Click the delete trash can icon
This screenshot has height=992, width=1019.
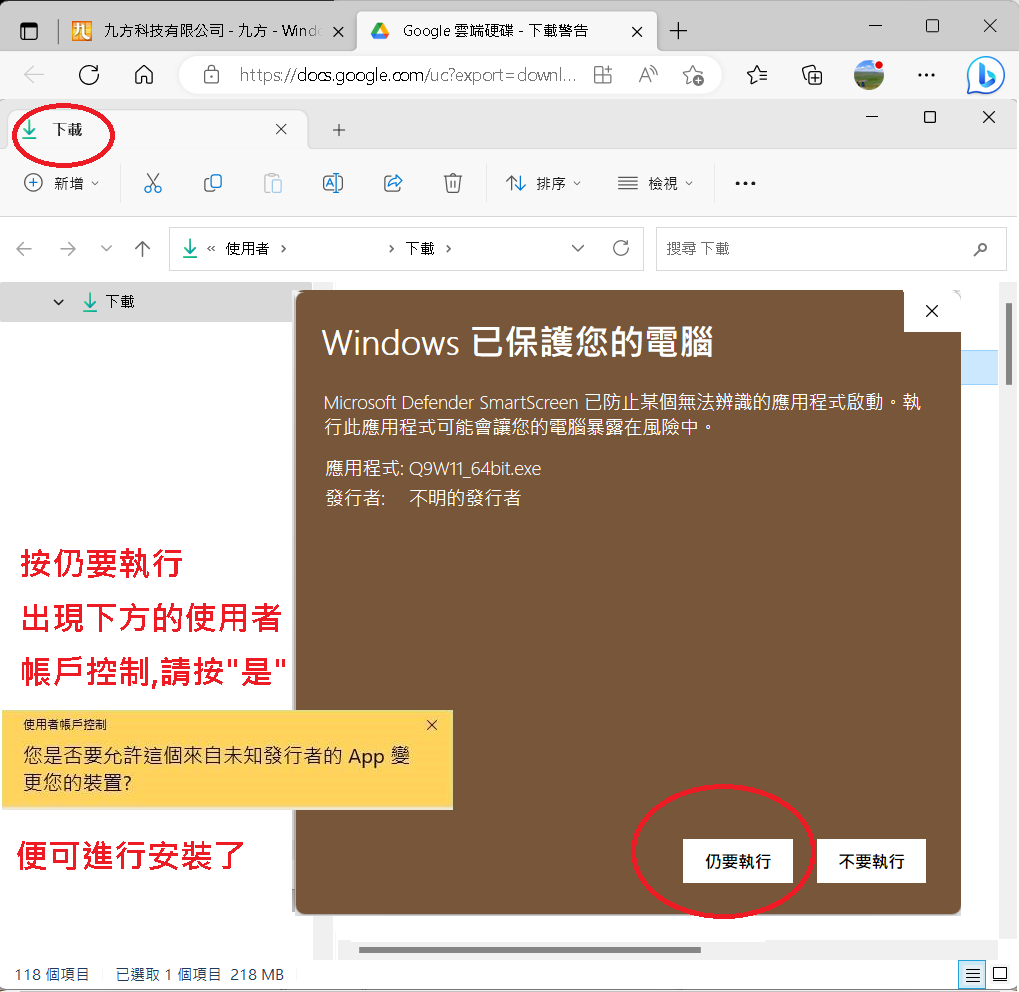point(453,183)
